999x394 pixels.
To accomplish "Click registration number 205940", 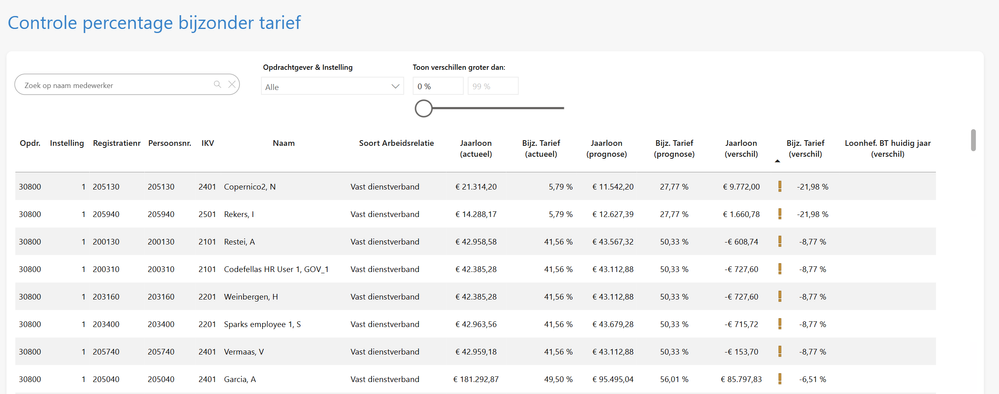I will click(106, 214).
